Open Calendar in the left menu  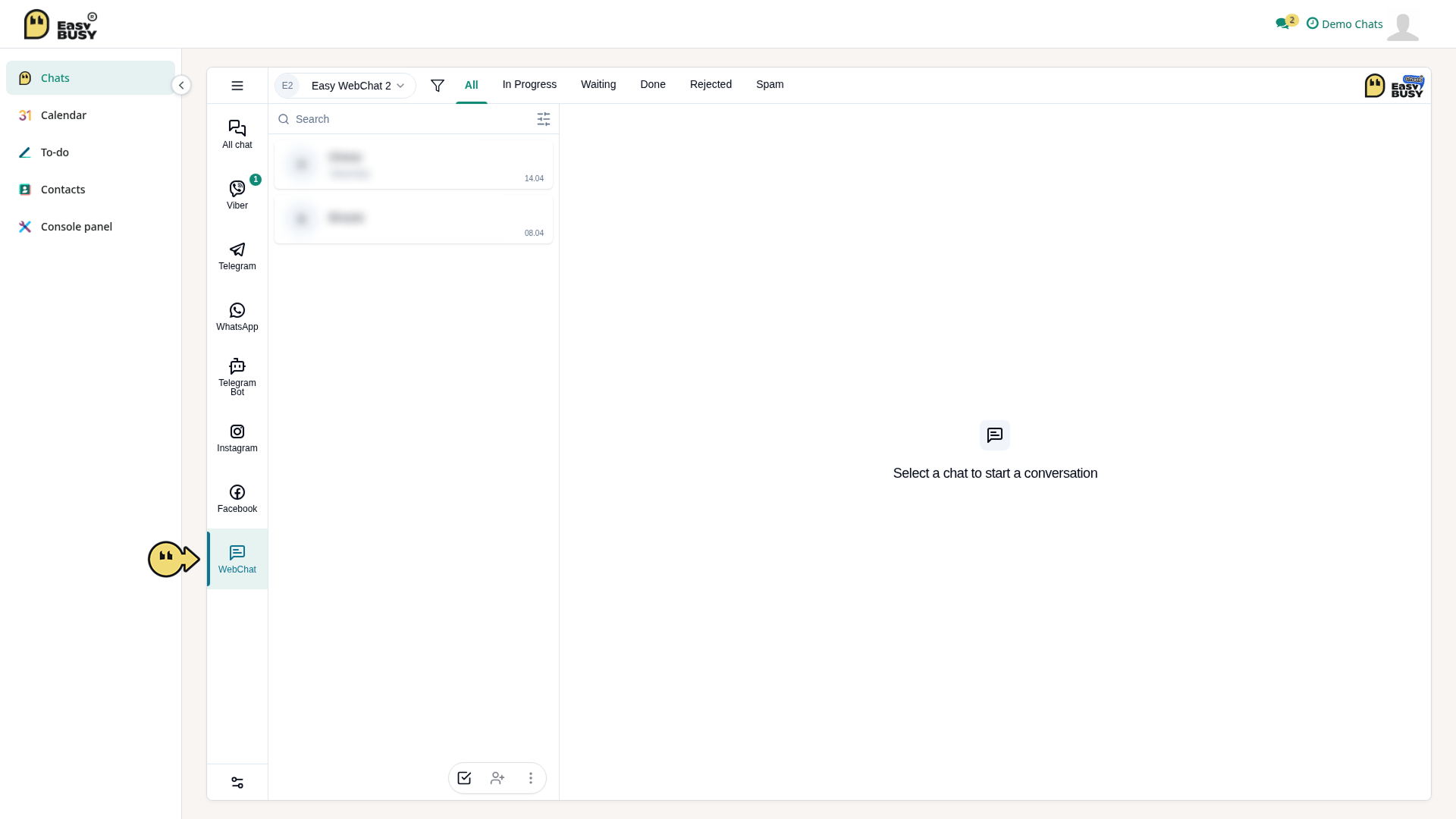coord(90,115)
